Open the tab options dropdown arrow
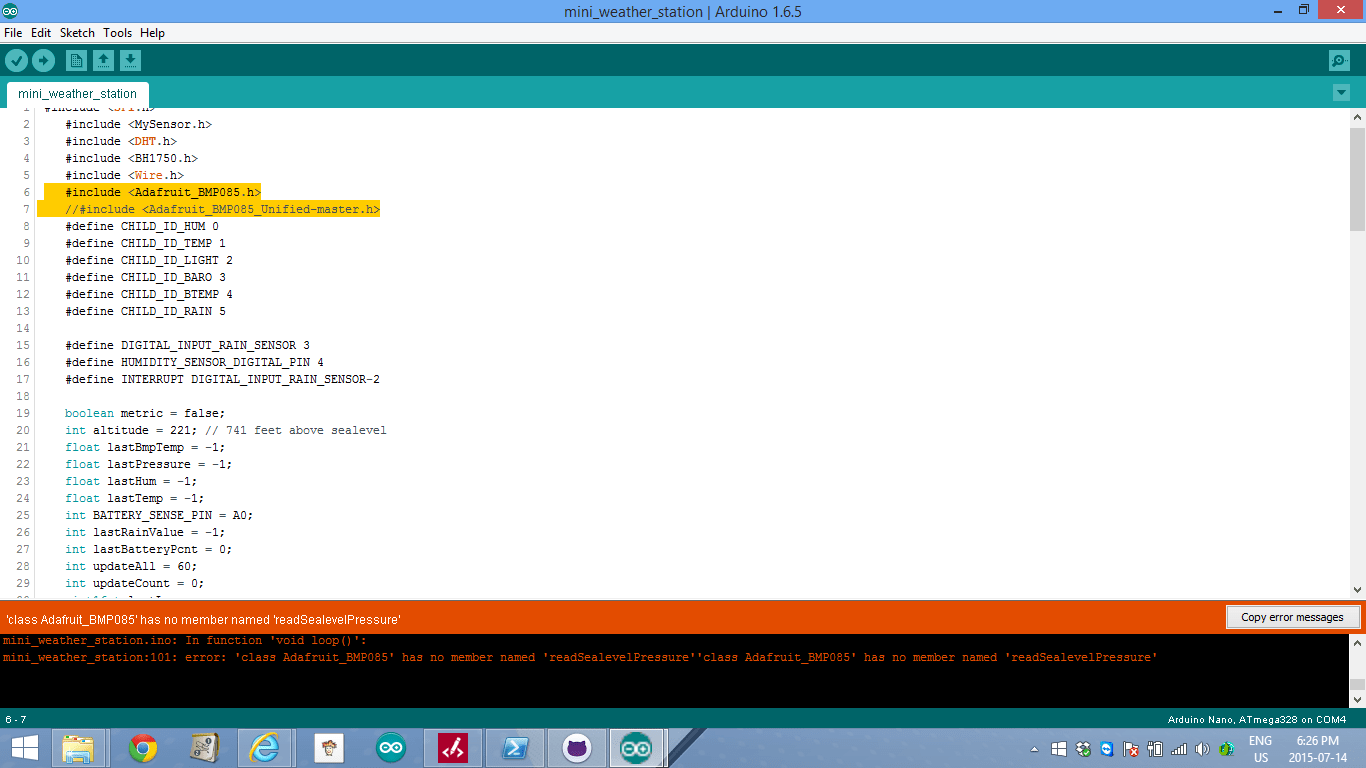Viewport: 1366px width, 768px height. 1341,93
